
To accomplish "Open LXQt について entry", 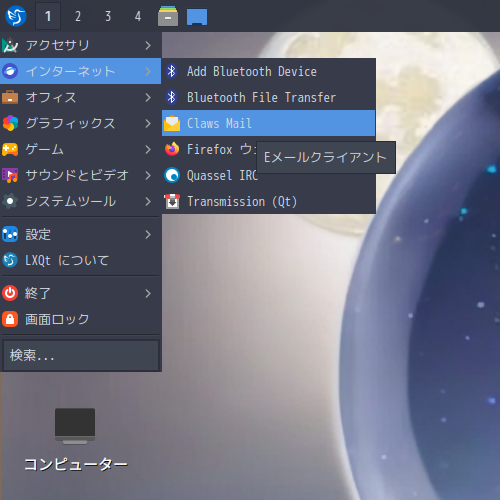I will click(81, 260).
